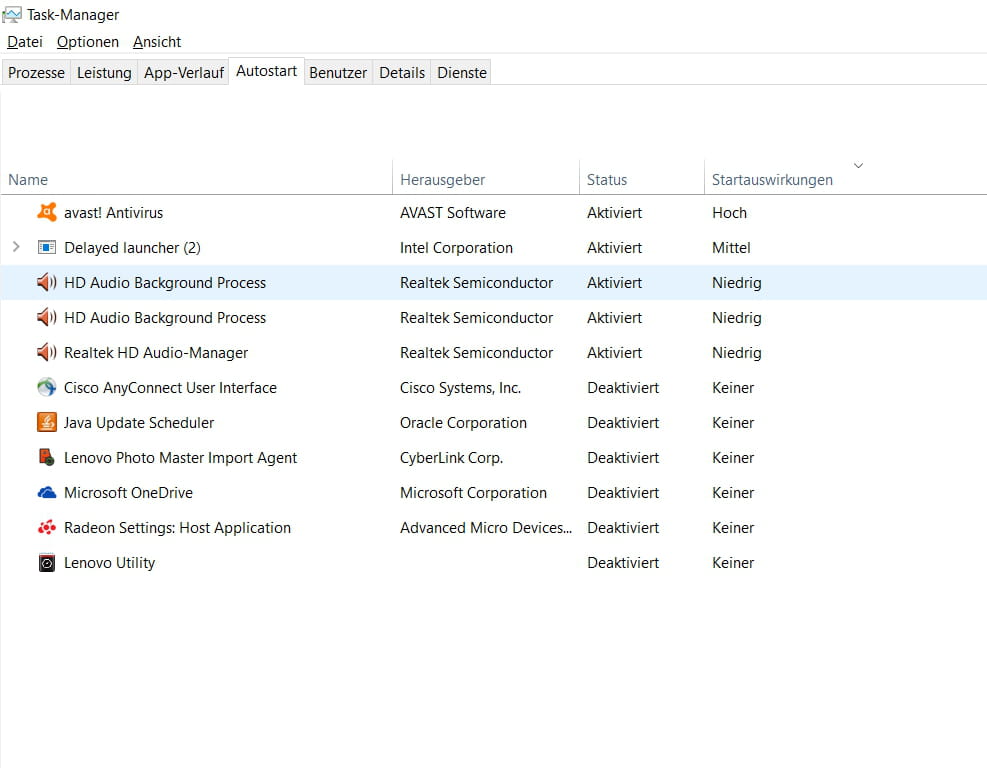Click the Radeon Settings red icon

47,528
